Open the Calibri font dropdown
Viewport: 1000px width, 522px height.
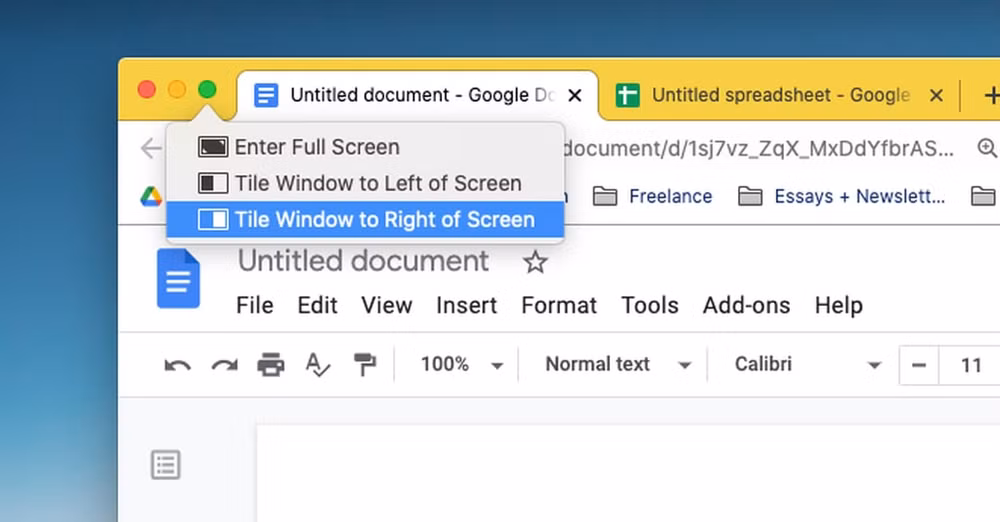807,364
